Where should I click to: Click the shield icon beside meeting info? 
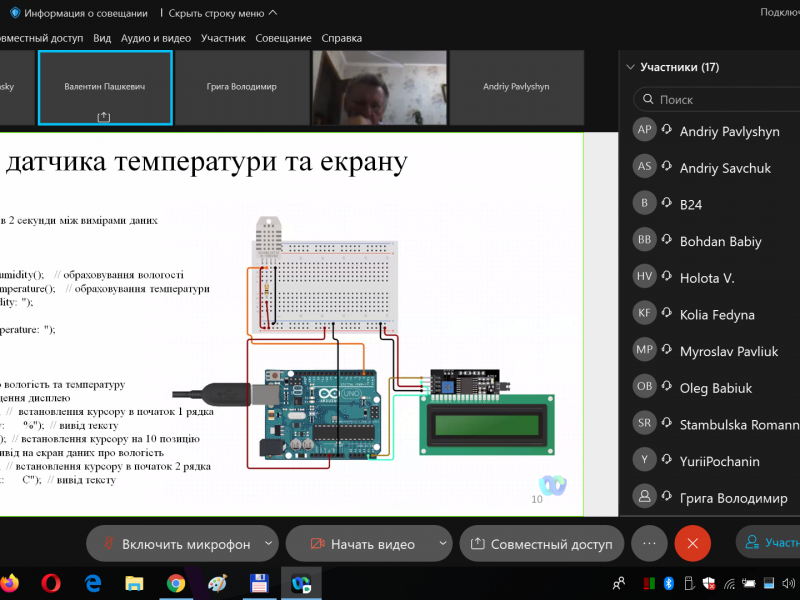15,13
